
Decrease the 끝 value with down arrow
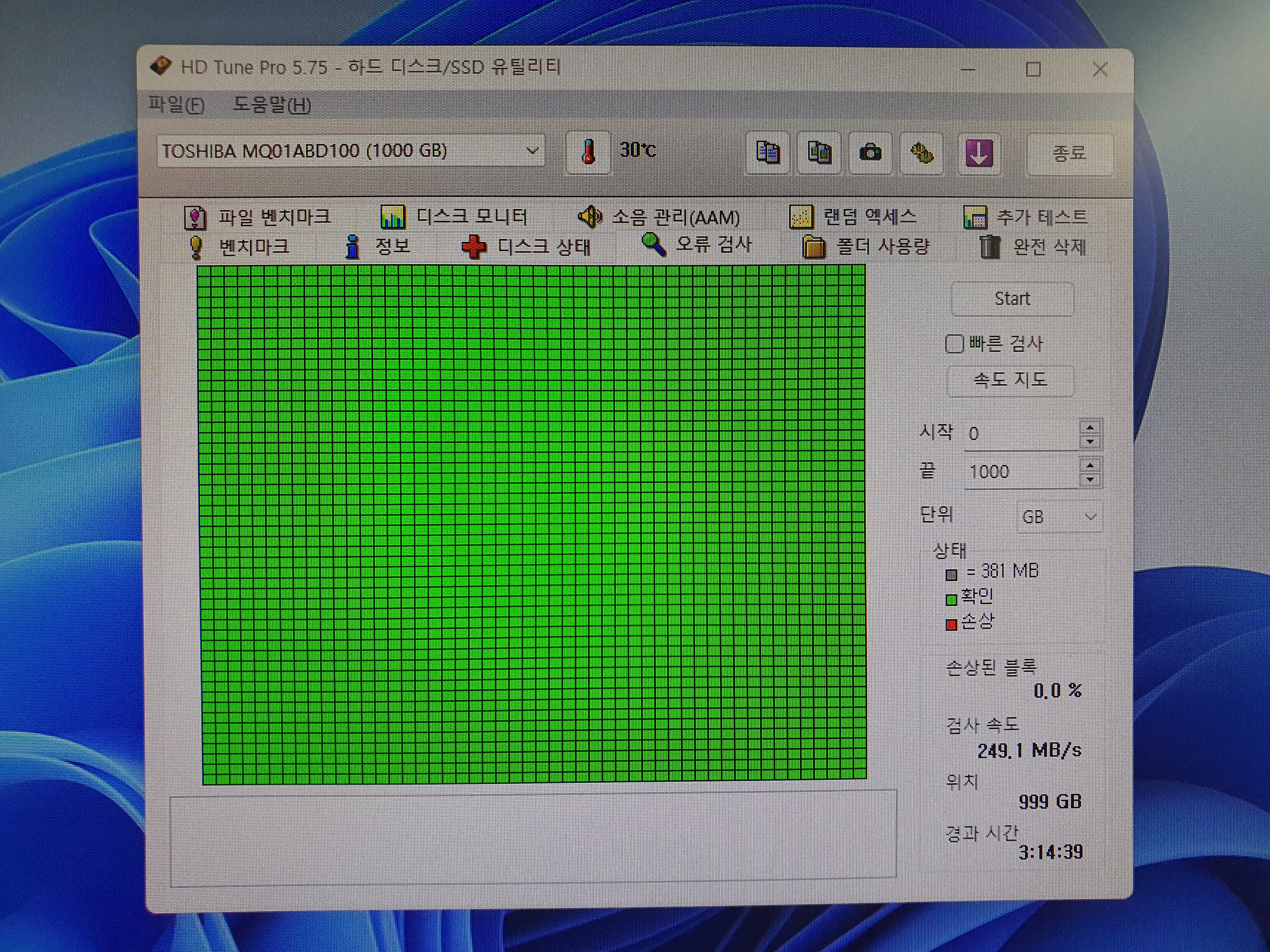coord(1090,480)
